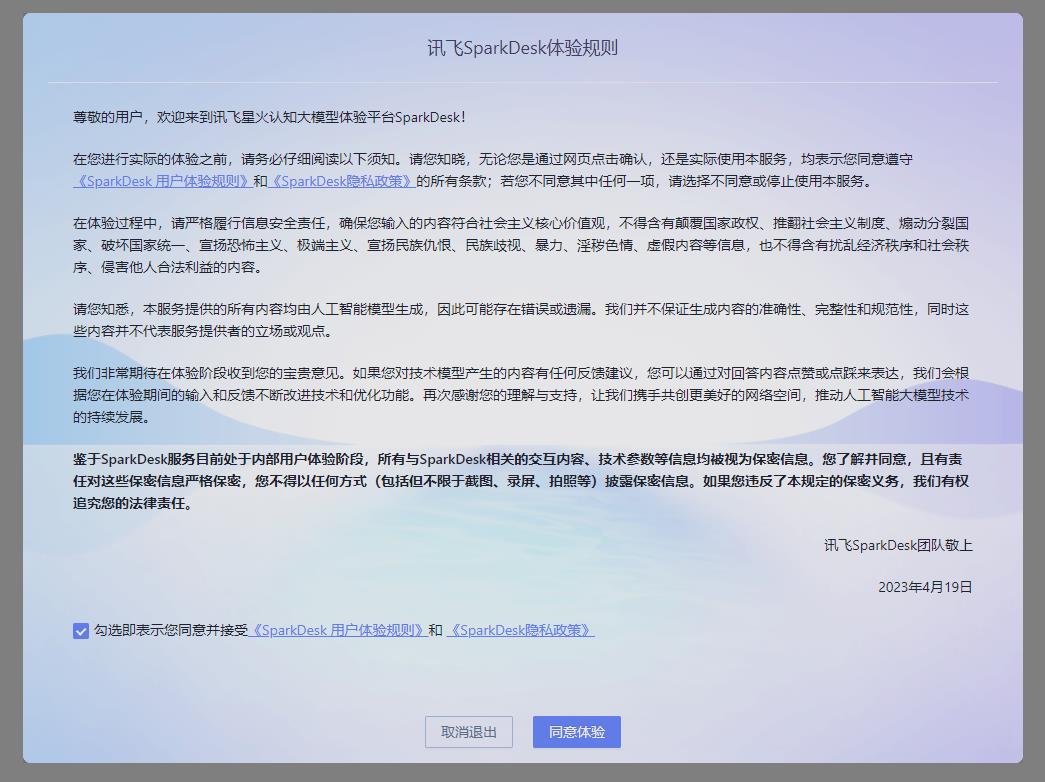Click the paragraph starting 请您知悉
Screen dimensions: 1045x782
[521, 320]
